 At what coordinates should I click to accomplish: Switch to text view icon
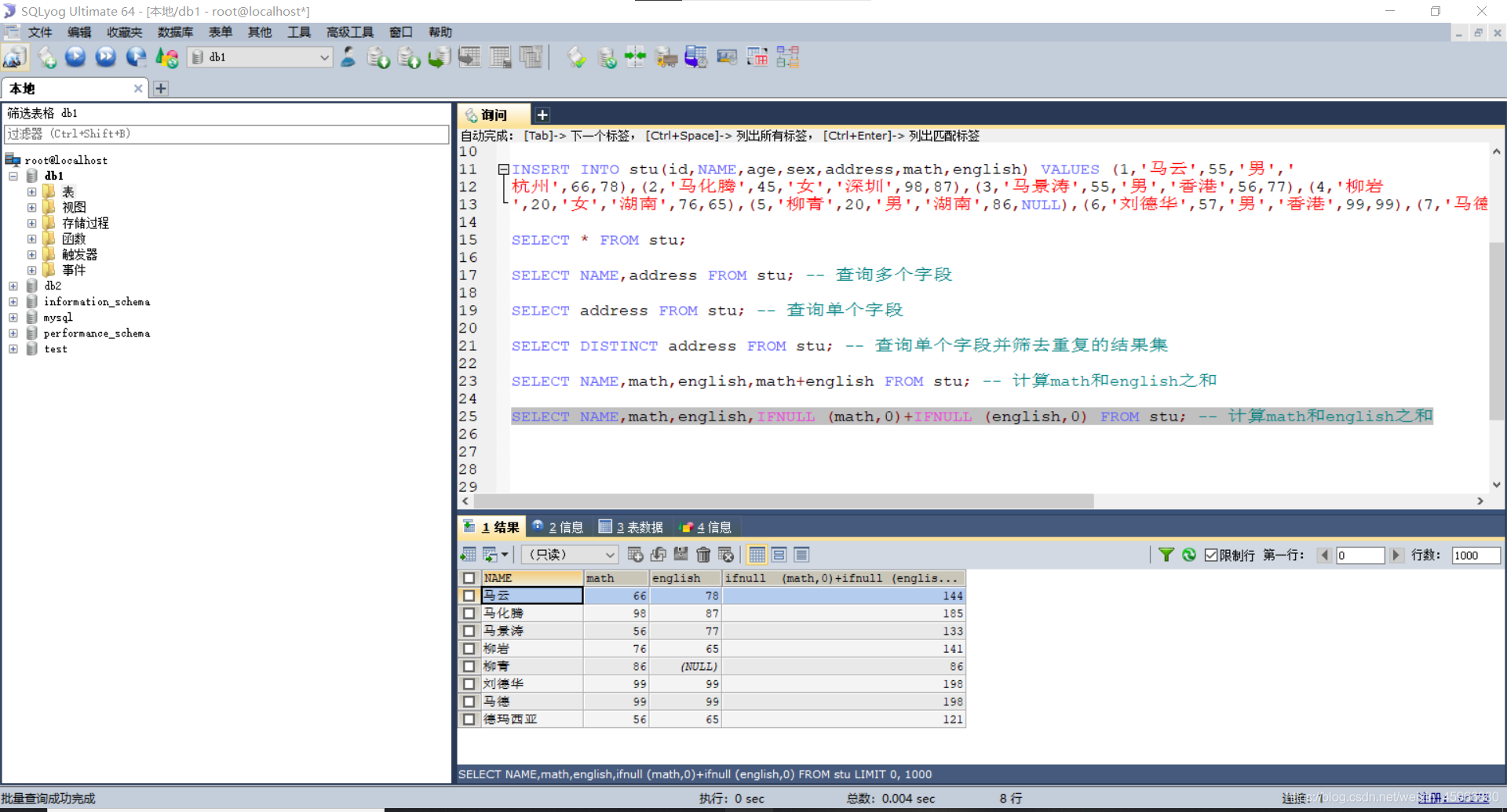tap(801, 555)
